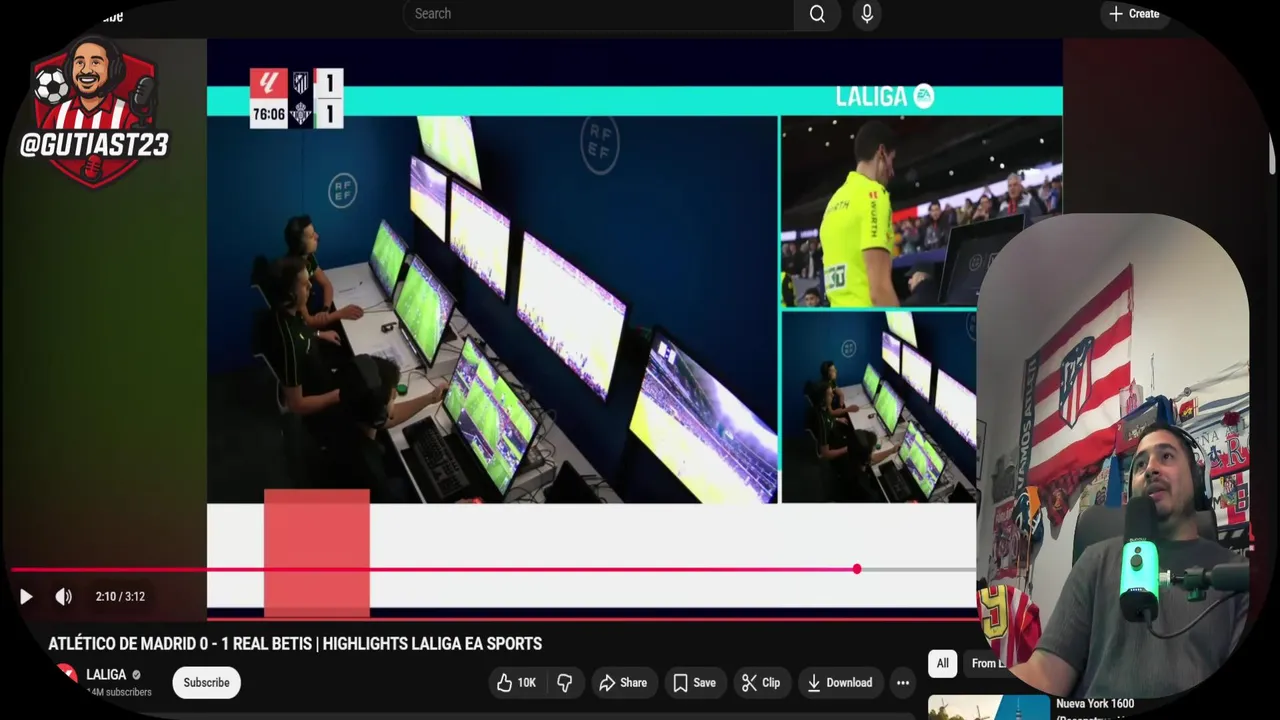Image resolution: width=1280 pixels, height=720 pixels.
Task: Play the video using play button
Action: pyautogui.click(x=26, y=597)
